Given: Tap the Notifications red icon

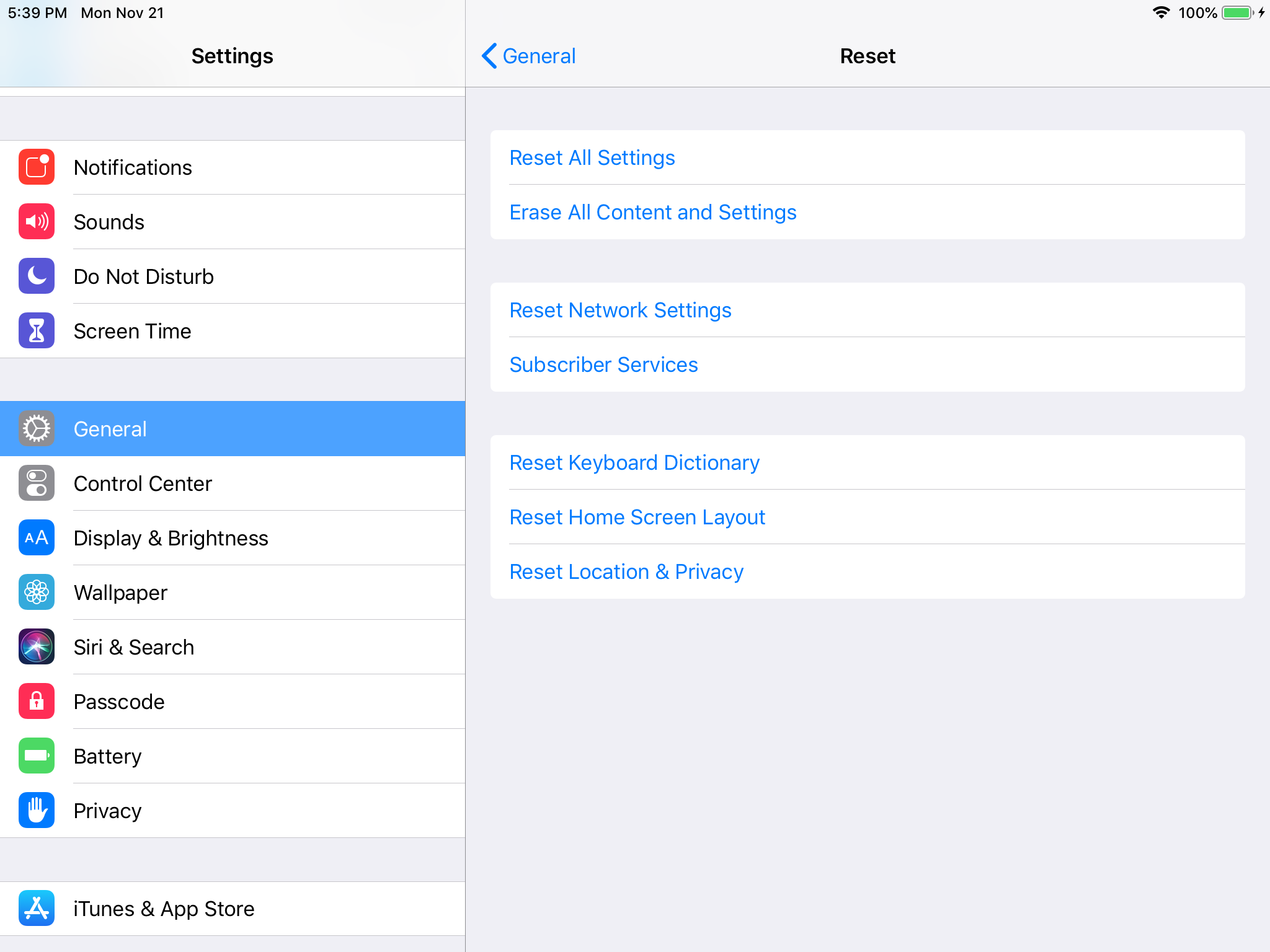Looking at the screenshot, I should click(37, 167).
